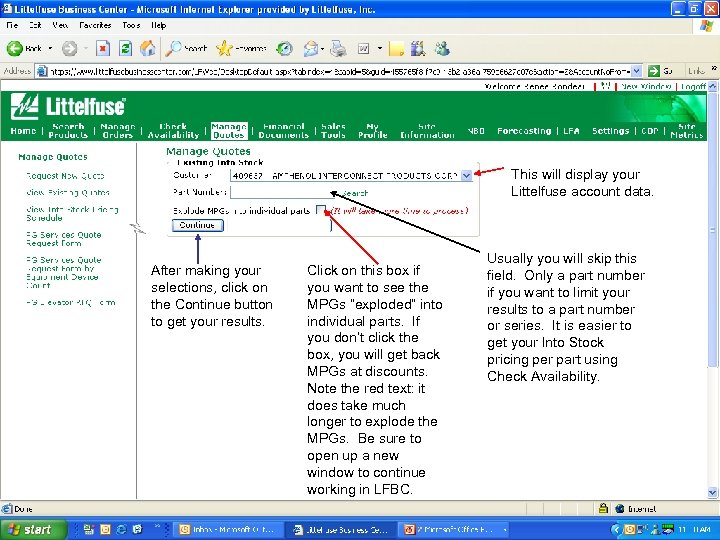The width and height of the screenshot is (720, 540).
Task: Show more quick launch icons chevron
Action: (158, 527)
